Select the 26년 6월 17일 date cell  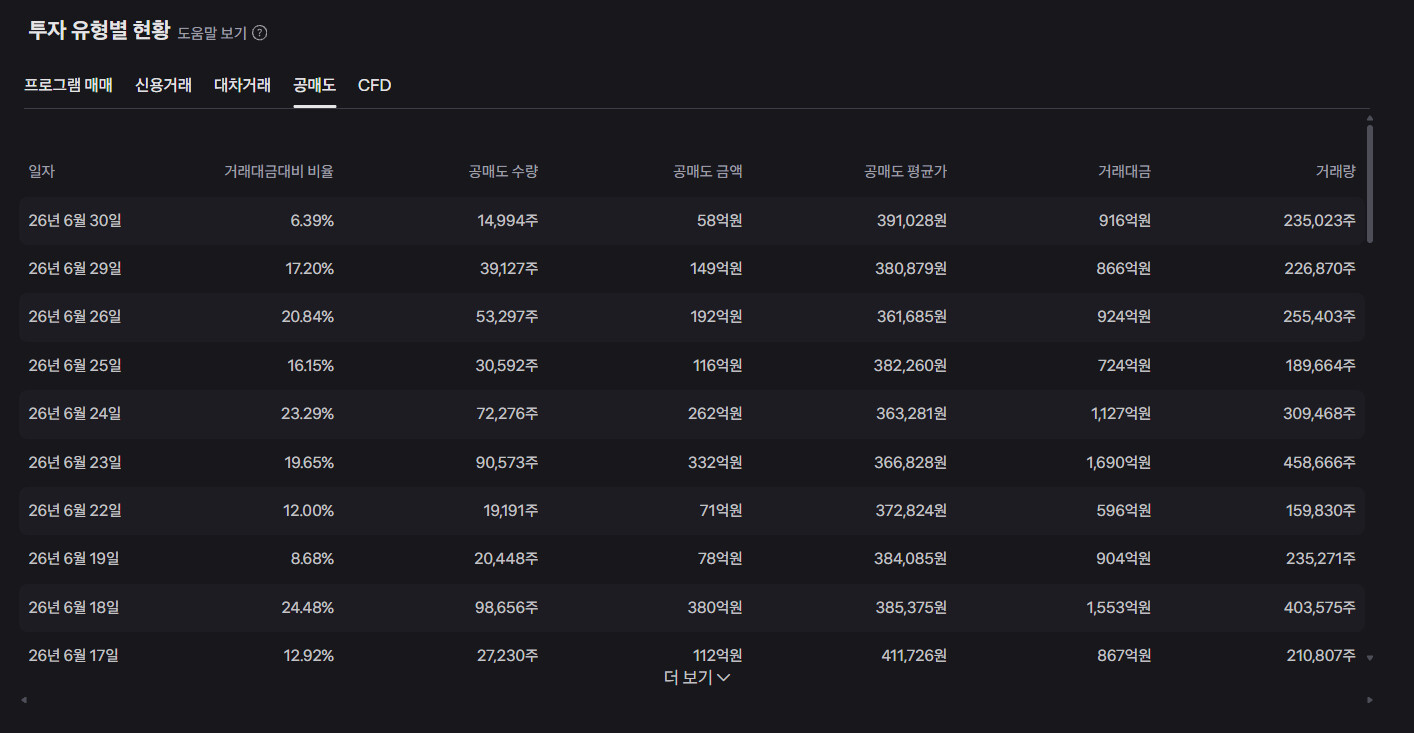point(74,655)
